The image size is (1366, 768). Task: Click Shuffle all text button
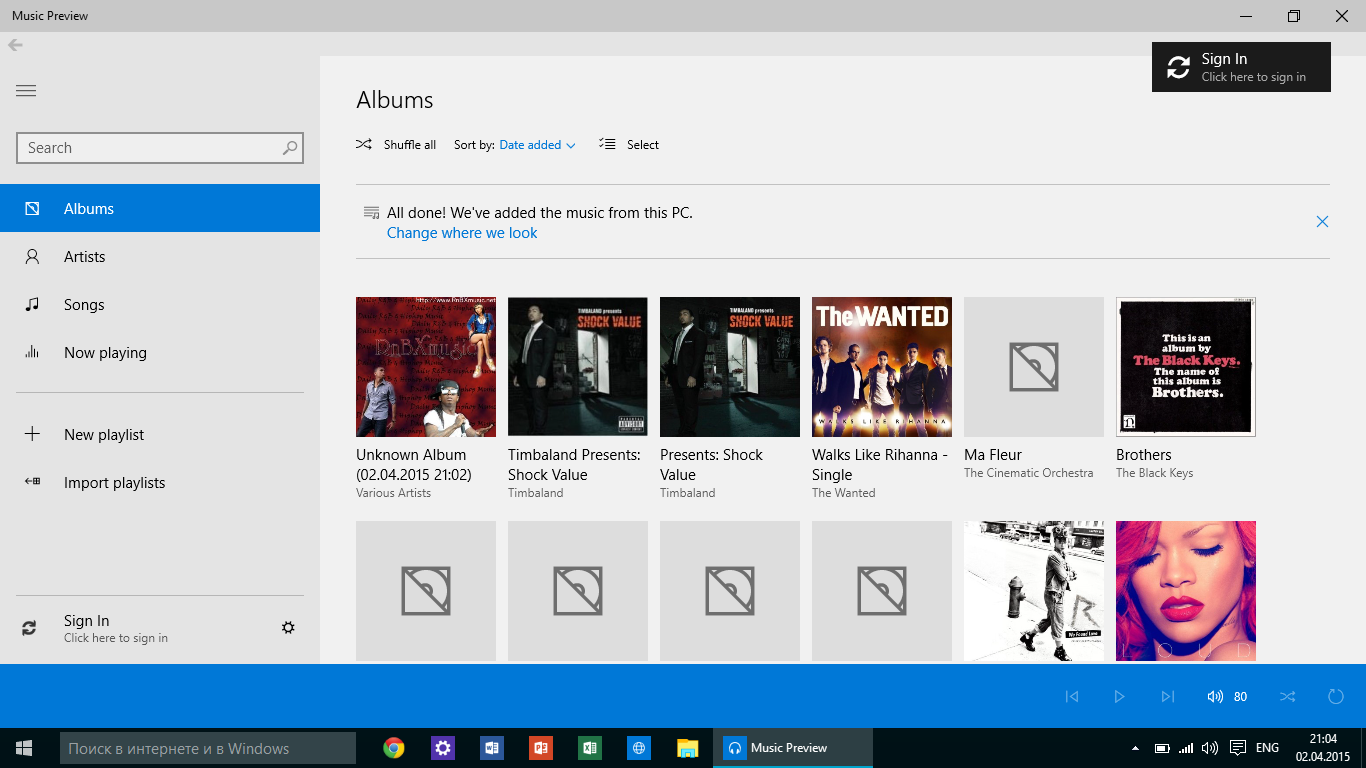tap(410, 145)
